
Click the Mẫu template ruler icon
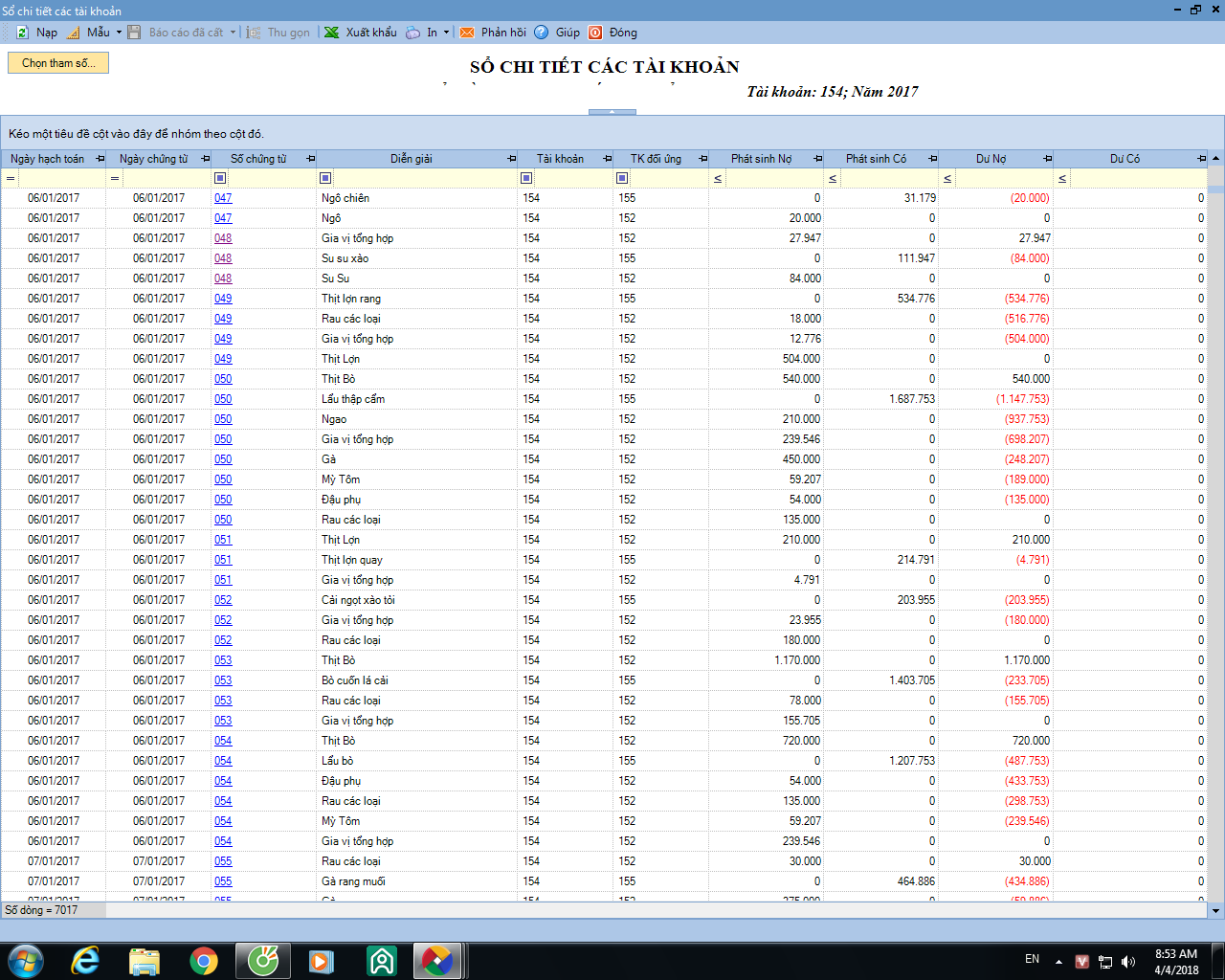point(74,33)
